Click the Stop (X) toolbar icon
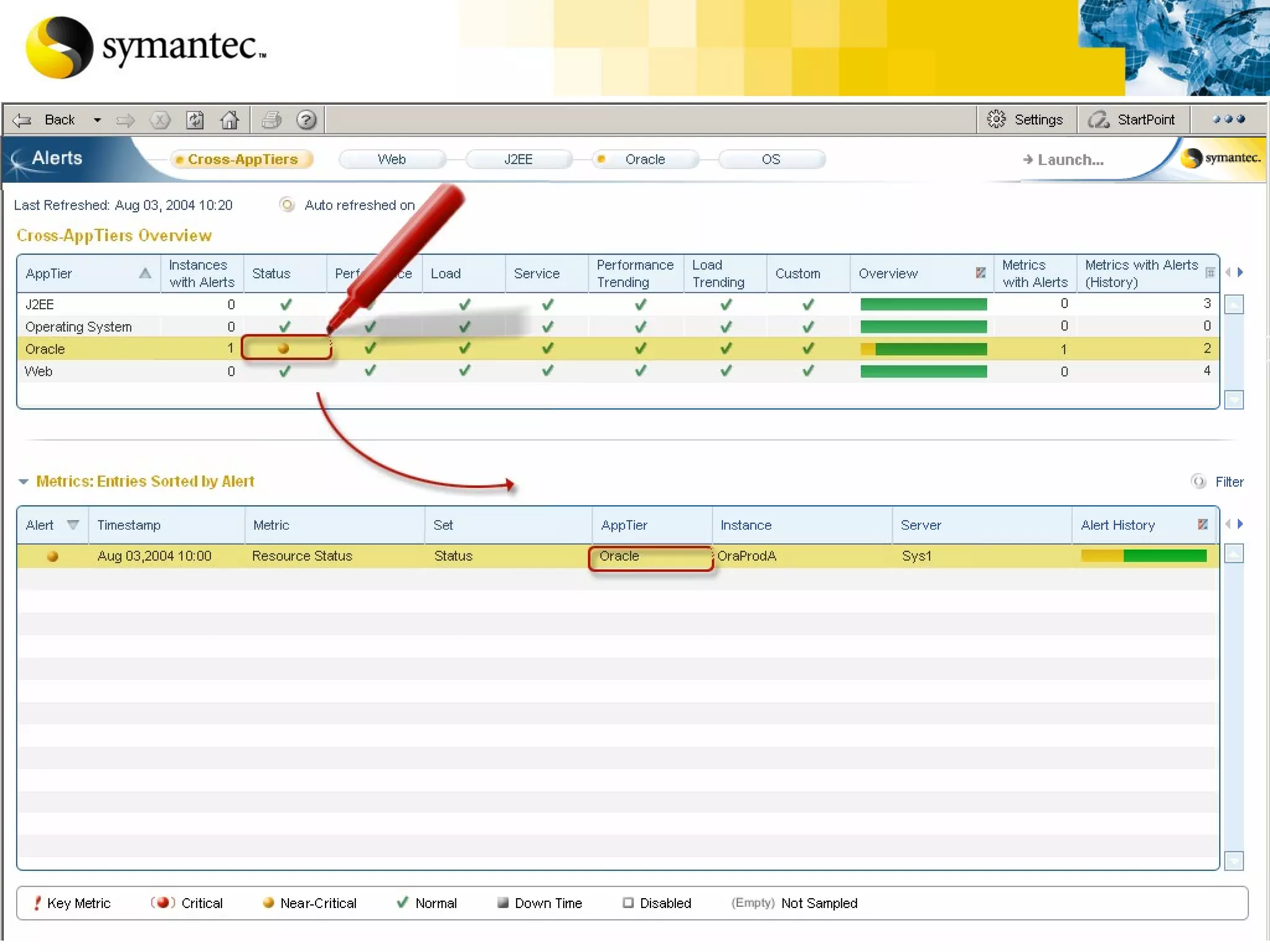The image size is (1270, 952). (160, 120)
